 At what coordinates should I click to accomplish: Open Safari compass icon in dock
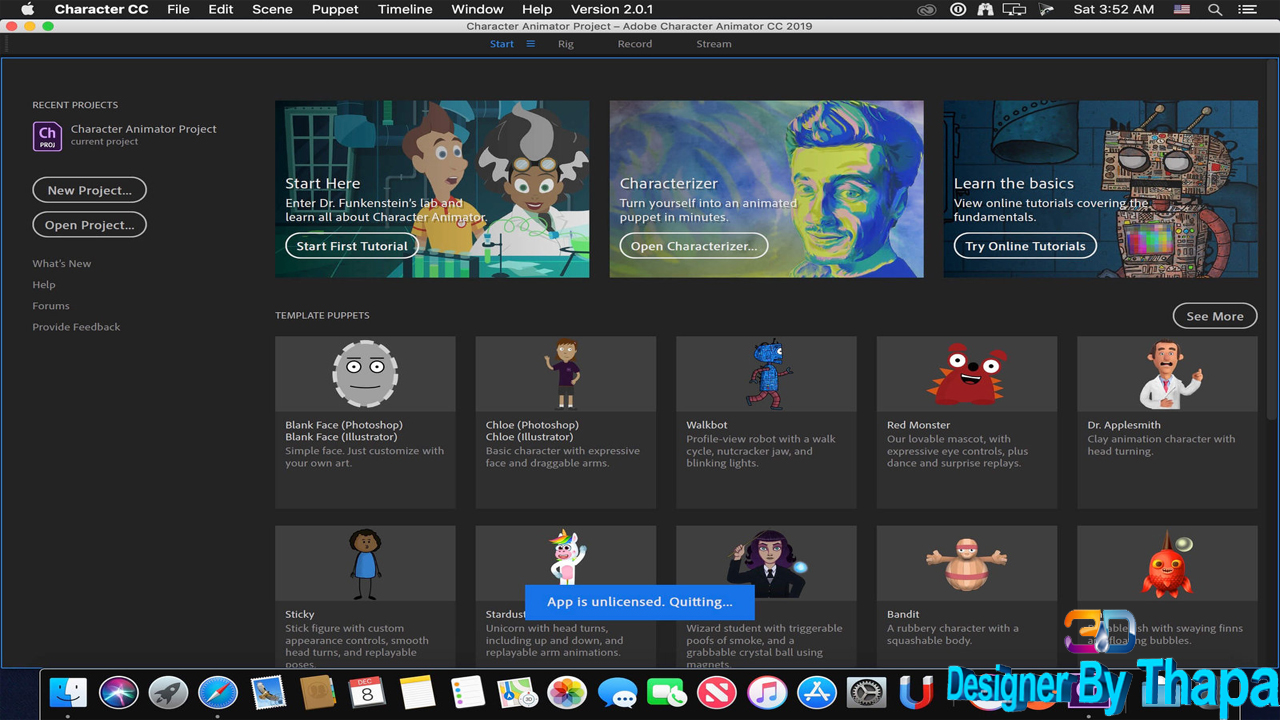click(218, 692)
